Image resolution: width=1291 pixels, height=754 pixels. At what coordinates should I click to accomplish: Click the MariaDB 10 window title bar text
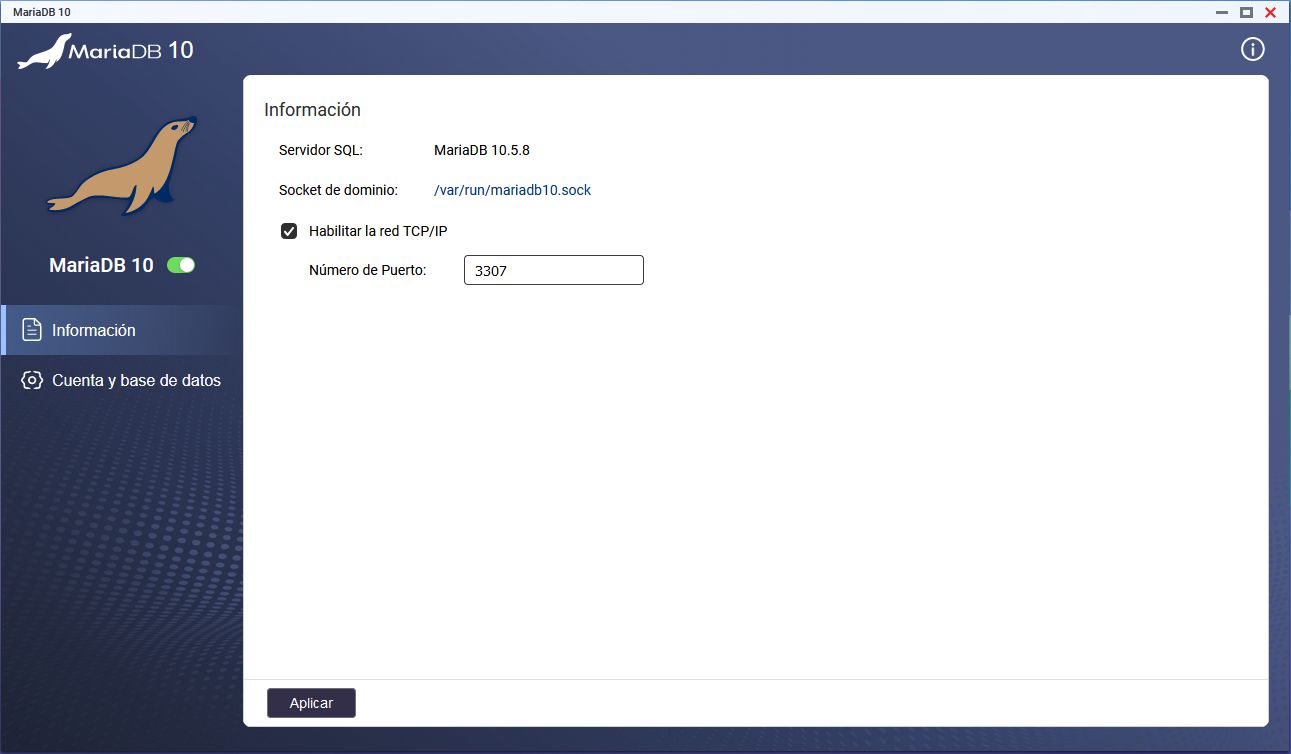coord(42,12)
